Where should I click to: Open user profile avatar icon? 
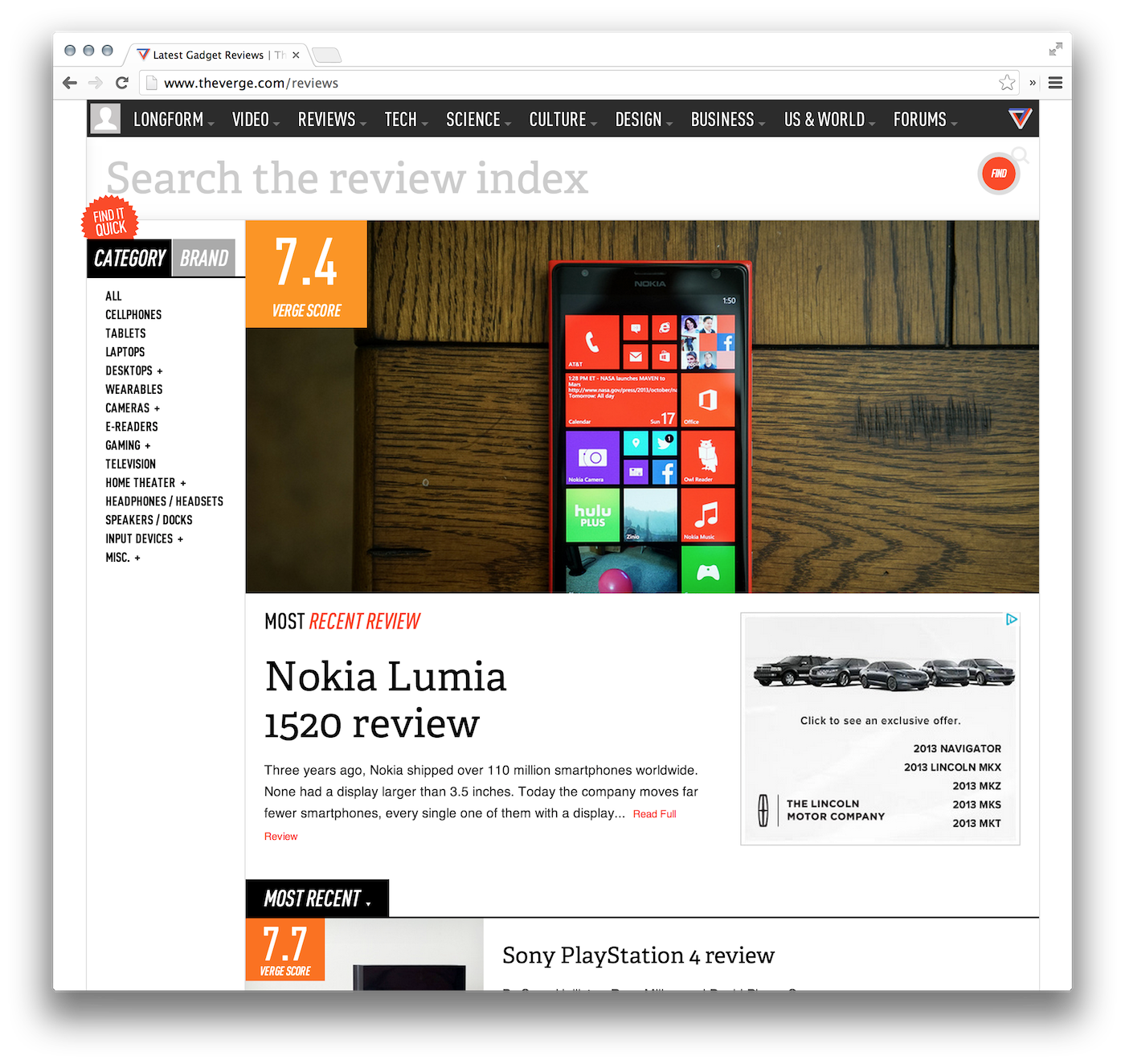click(x=105, y=119)
